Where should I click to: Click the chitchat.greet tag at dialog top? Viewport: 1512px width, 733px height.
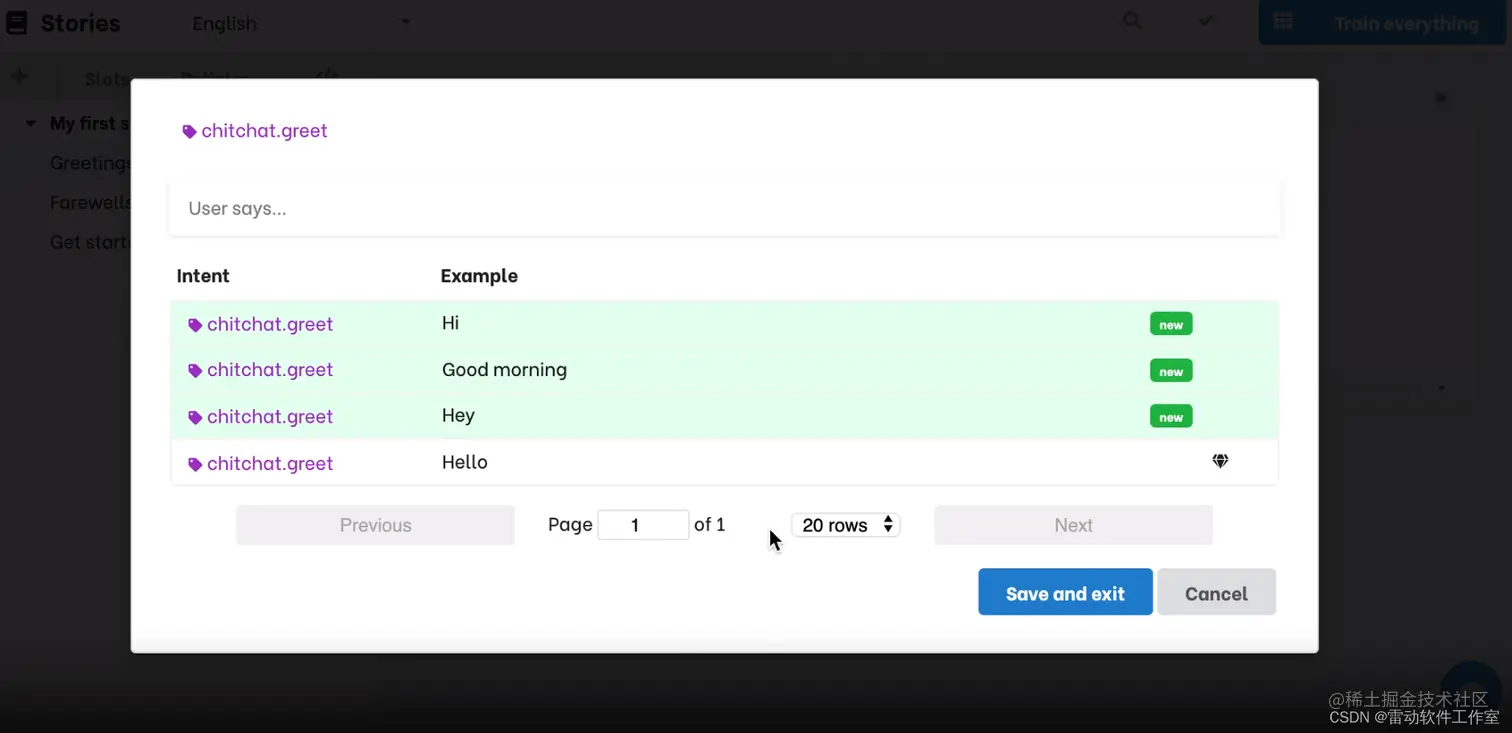point(255,131)
